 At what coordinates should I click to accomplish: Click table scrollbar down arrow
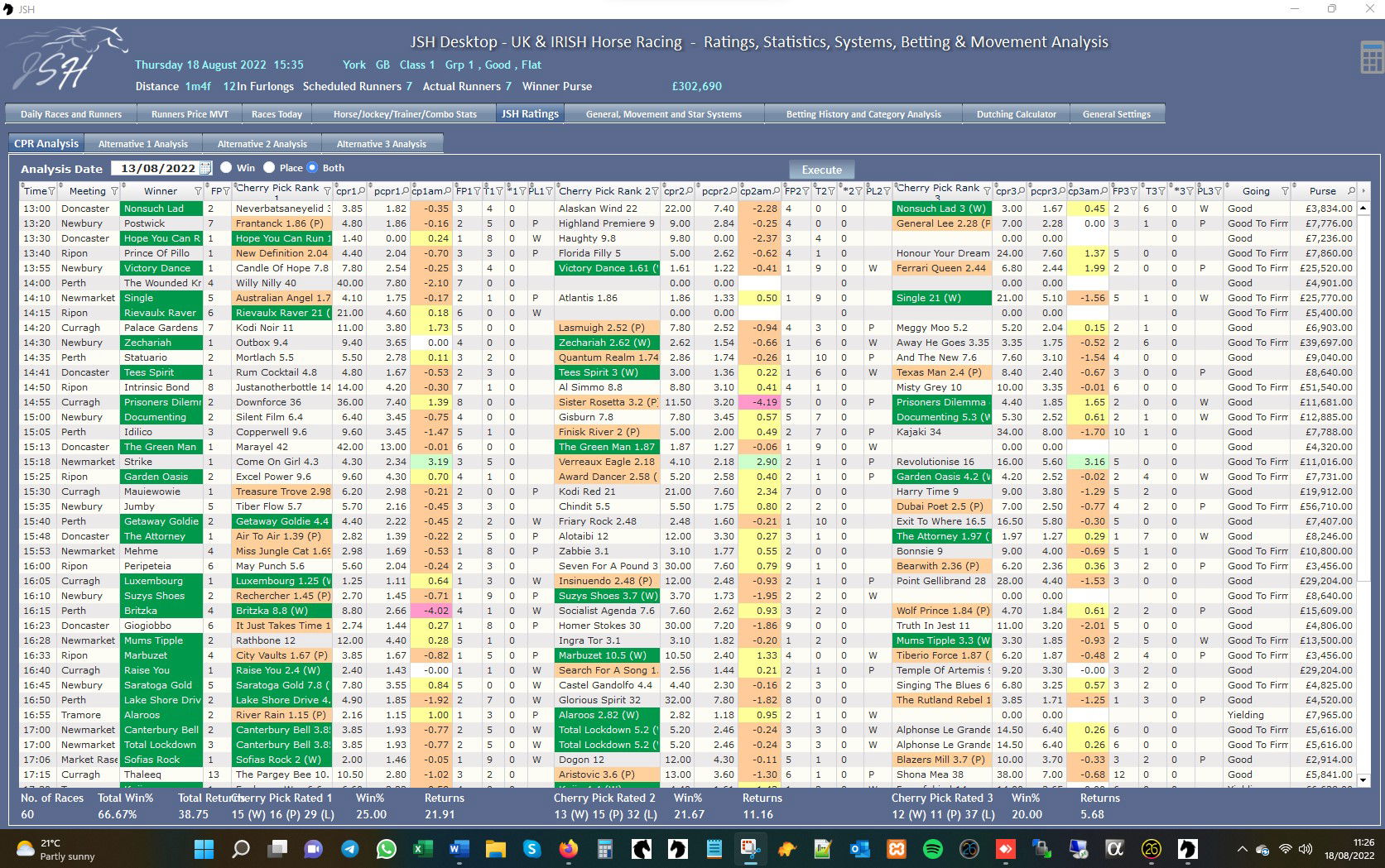1363,779
